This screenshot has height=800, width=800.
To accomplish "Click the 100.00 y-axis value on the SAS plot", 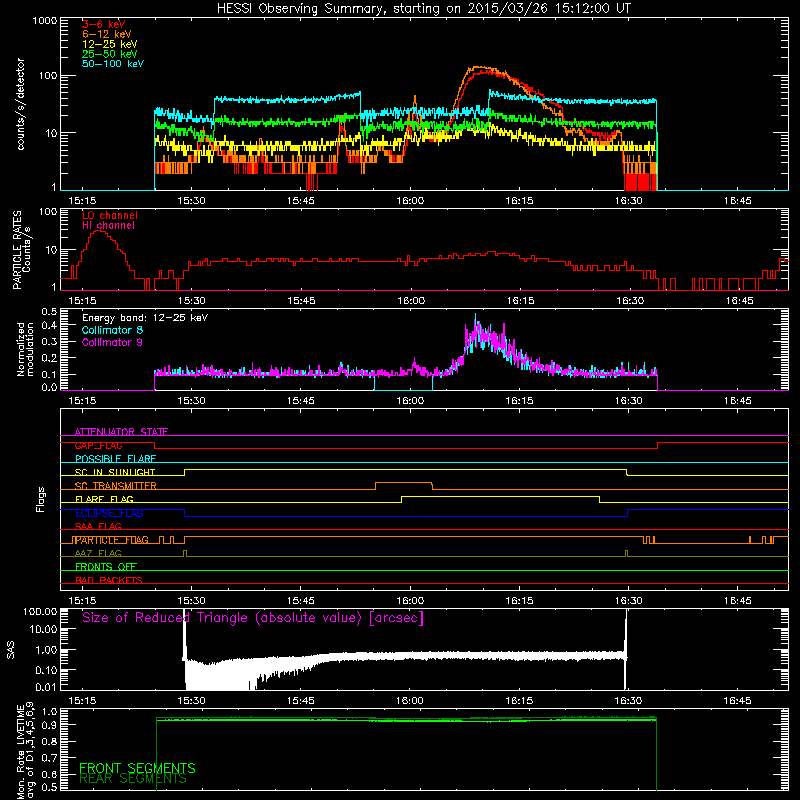I will coord(40,611).
